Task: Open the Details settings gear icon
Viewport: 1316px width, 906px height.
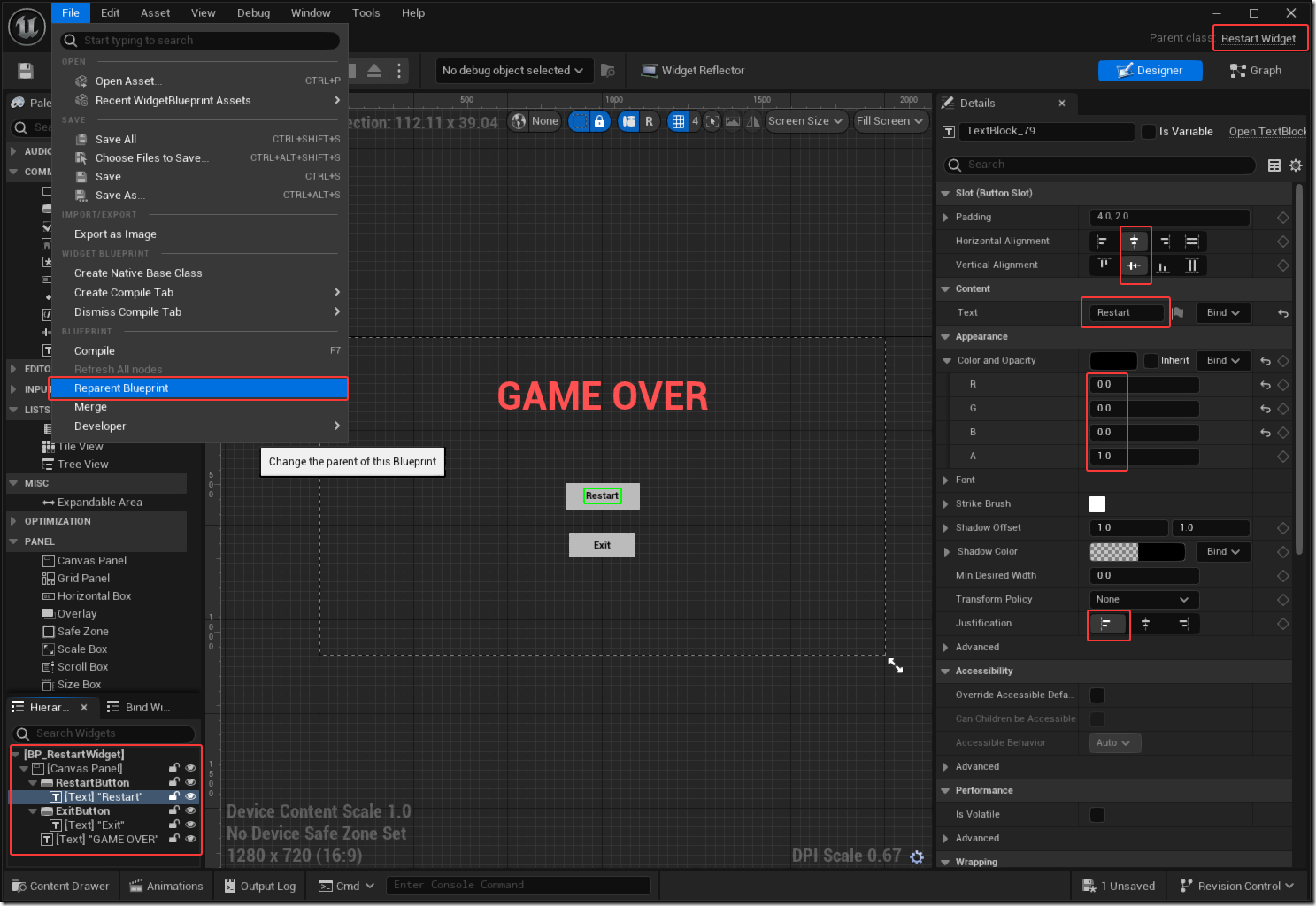Action: (x=1296, y=165)
